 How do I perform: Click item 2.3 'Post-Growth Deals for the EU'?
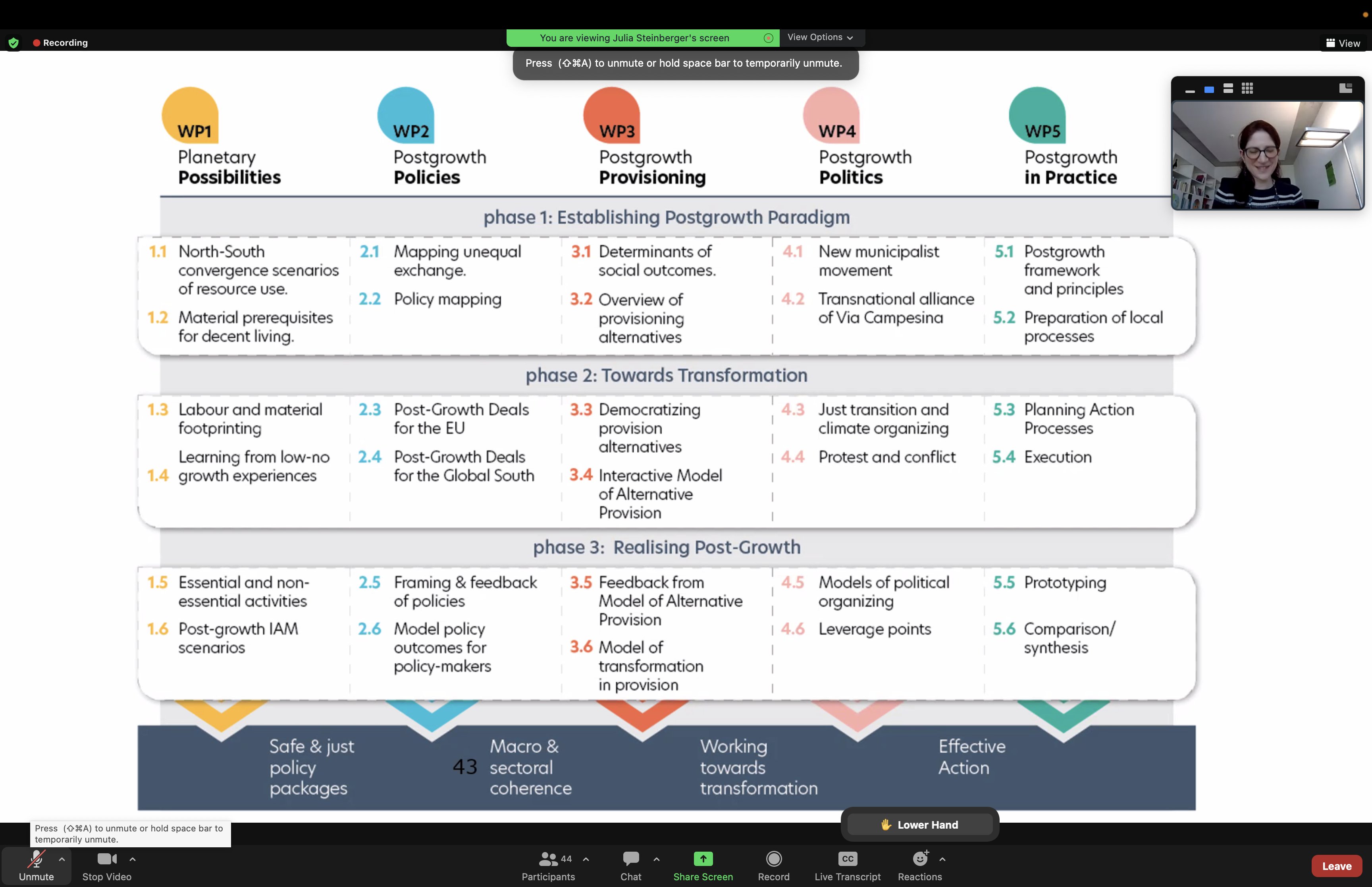click(x=461, y=419)
